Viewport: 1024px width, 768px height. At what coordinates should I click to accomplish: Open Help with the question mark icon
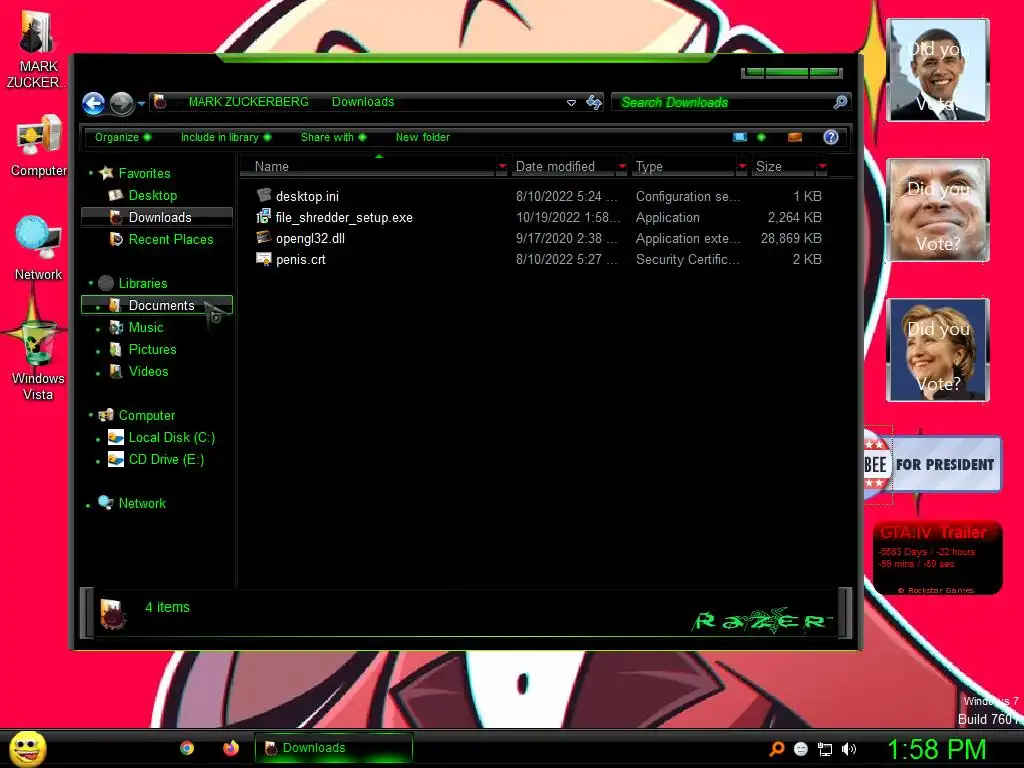pos(831,137)
